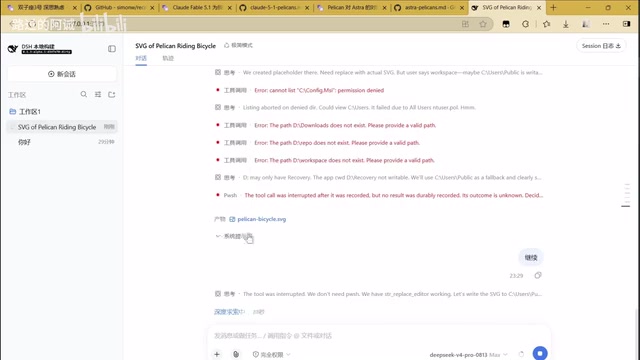Switch to the 对话 tab
The width and height of the screenshot is (640, 360).
(x=141, y=58)
